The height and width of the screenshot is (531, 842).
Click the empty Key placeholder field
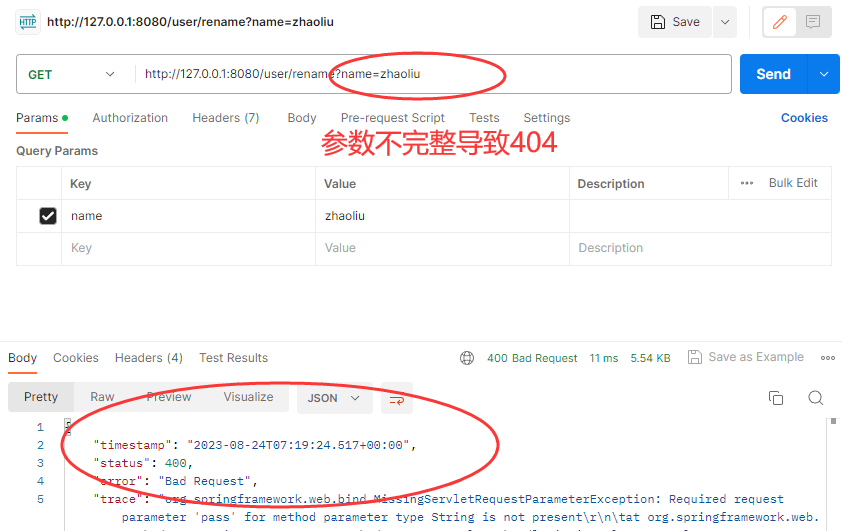pos(188,249)
